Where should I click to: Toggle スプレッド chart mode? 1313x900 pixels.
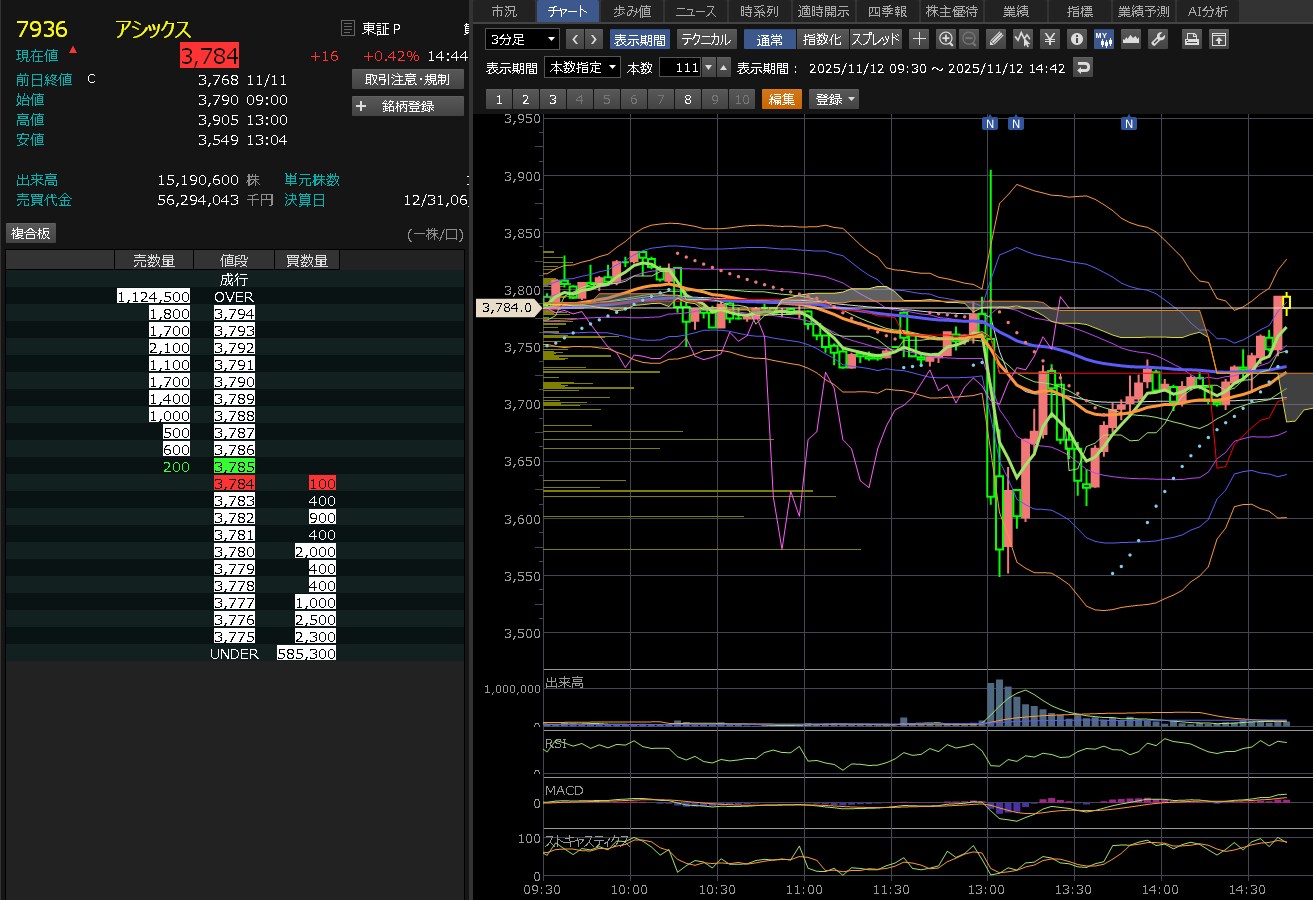pos(875,39)
